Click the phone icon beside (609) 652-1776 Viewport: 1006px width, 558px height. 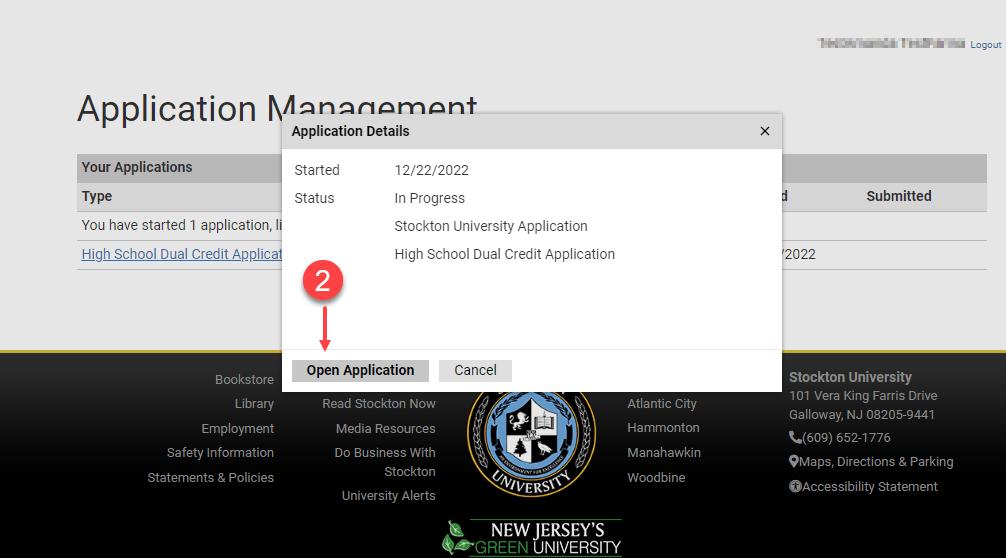pos(795,437)
